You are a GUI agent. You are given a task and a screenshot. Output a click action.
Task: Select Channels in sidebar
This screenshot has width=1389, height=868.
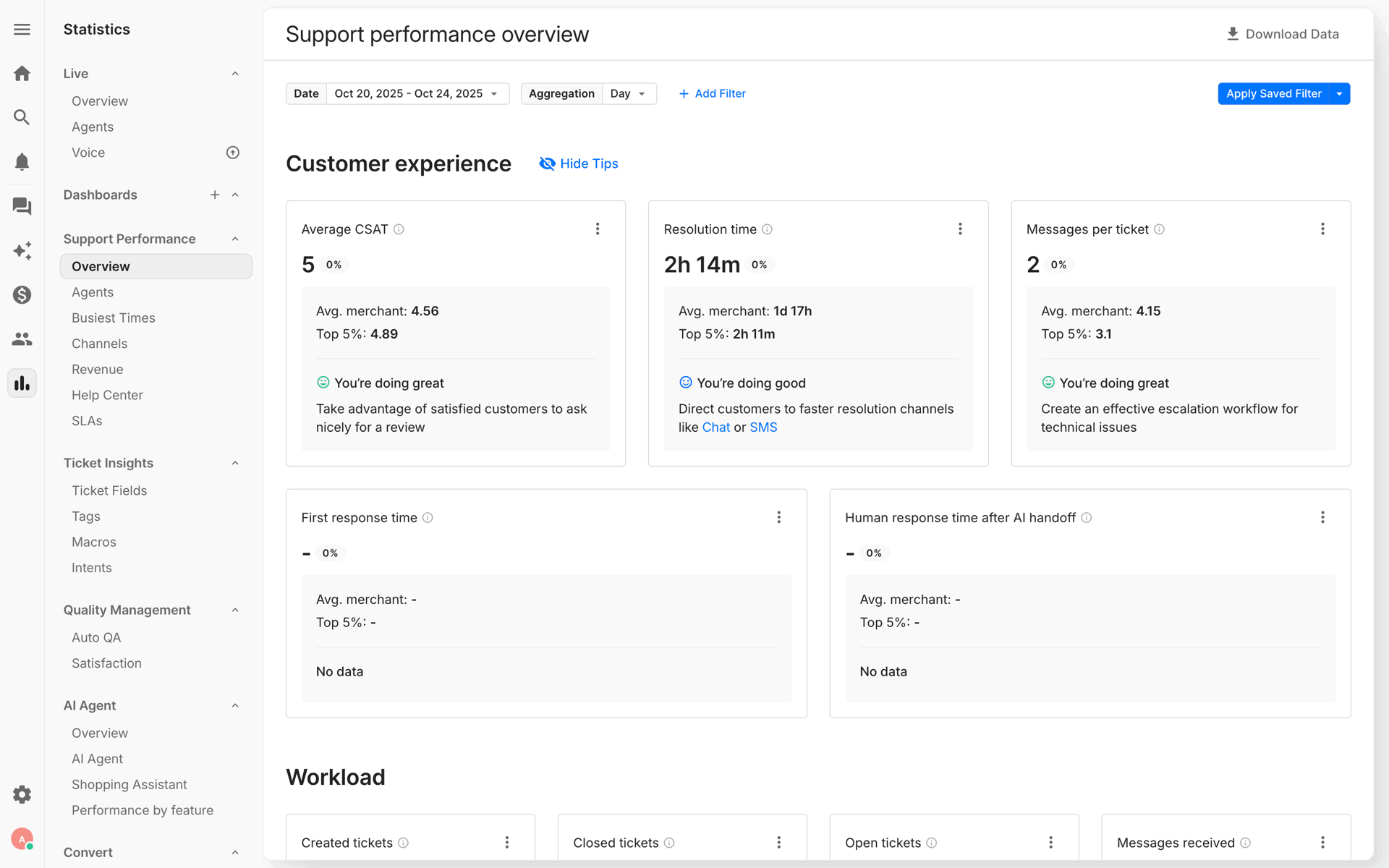click(100, 344)
